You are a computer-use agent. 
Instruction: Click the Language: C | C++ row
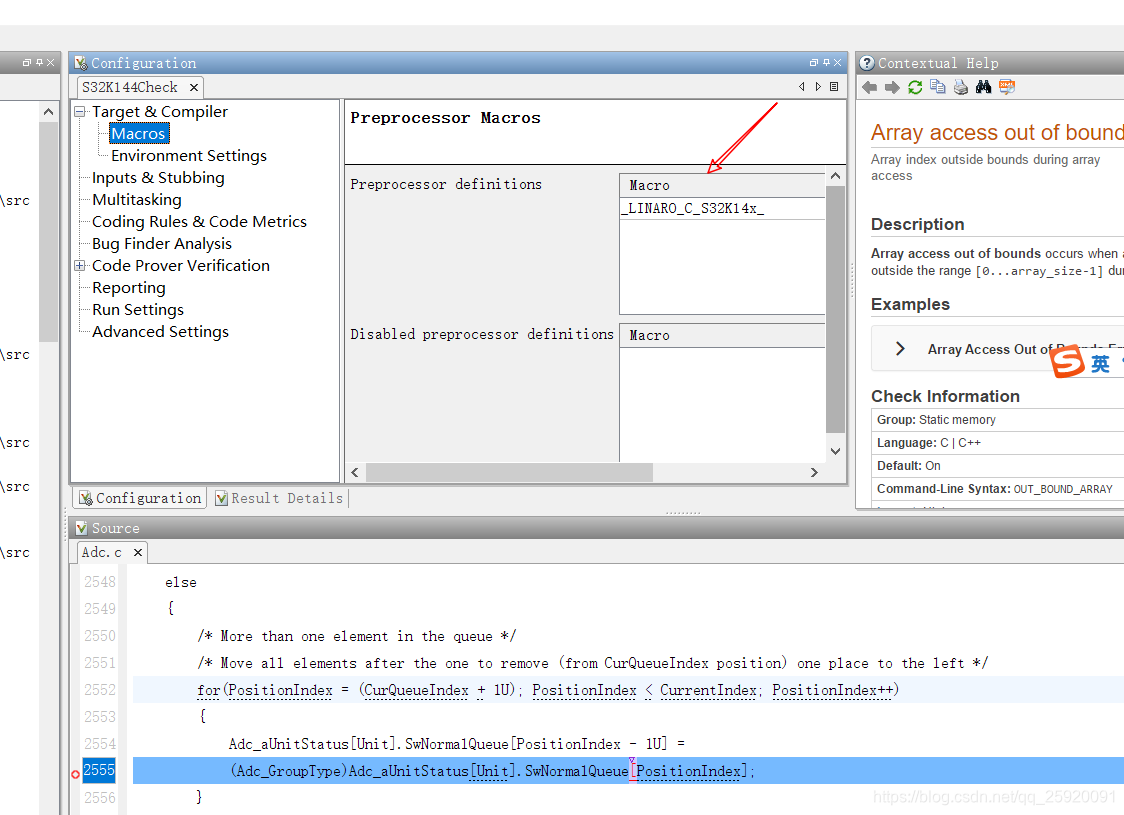(998, 443)
